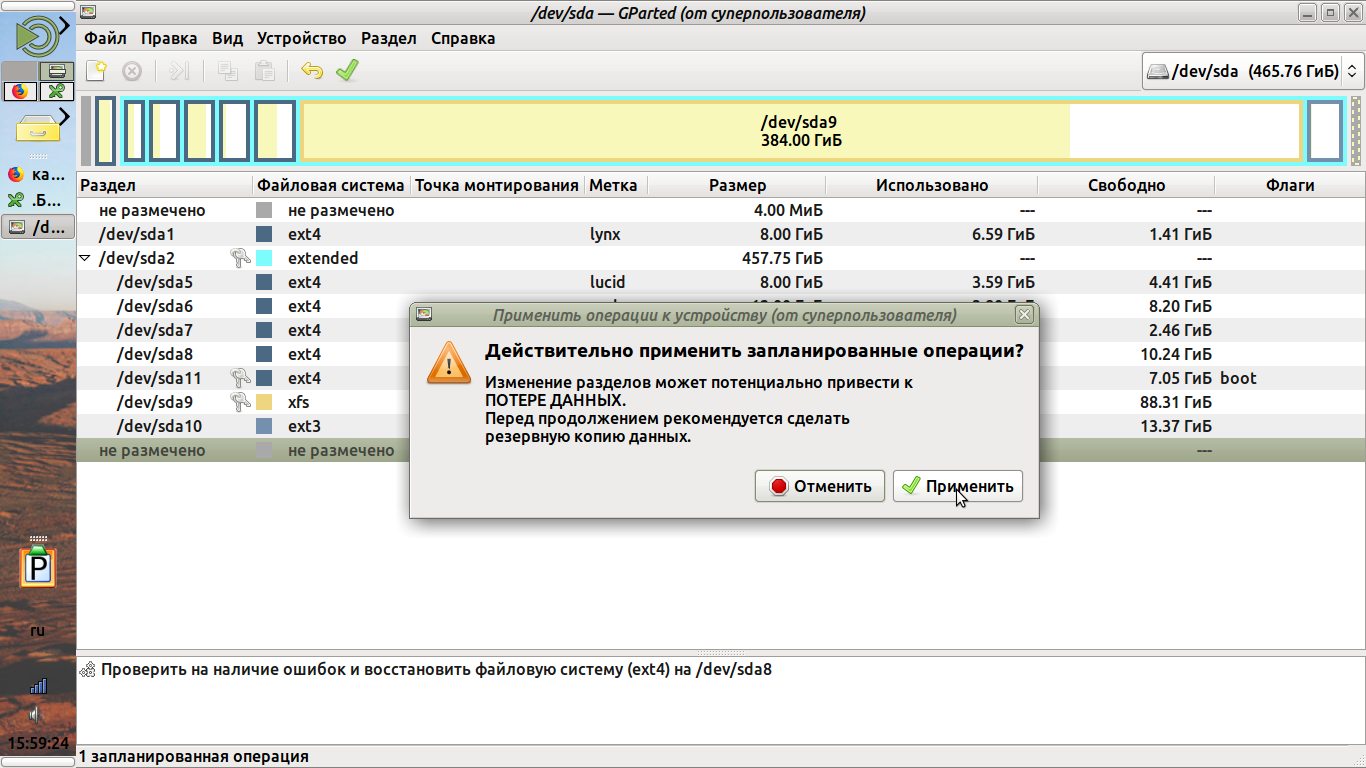The image size is (1366, 768).
Task: Click the network signal bars icon
Action: 38,685
